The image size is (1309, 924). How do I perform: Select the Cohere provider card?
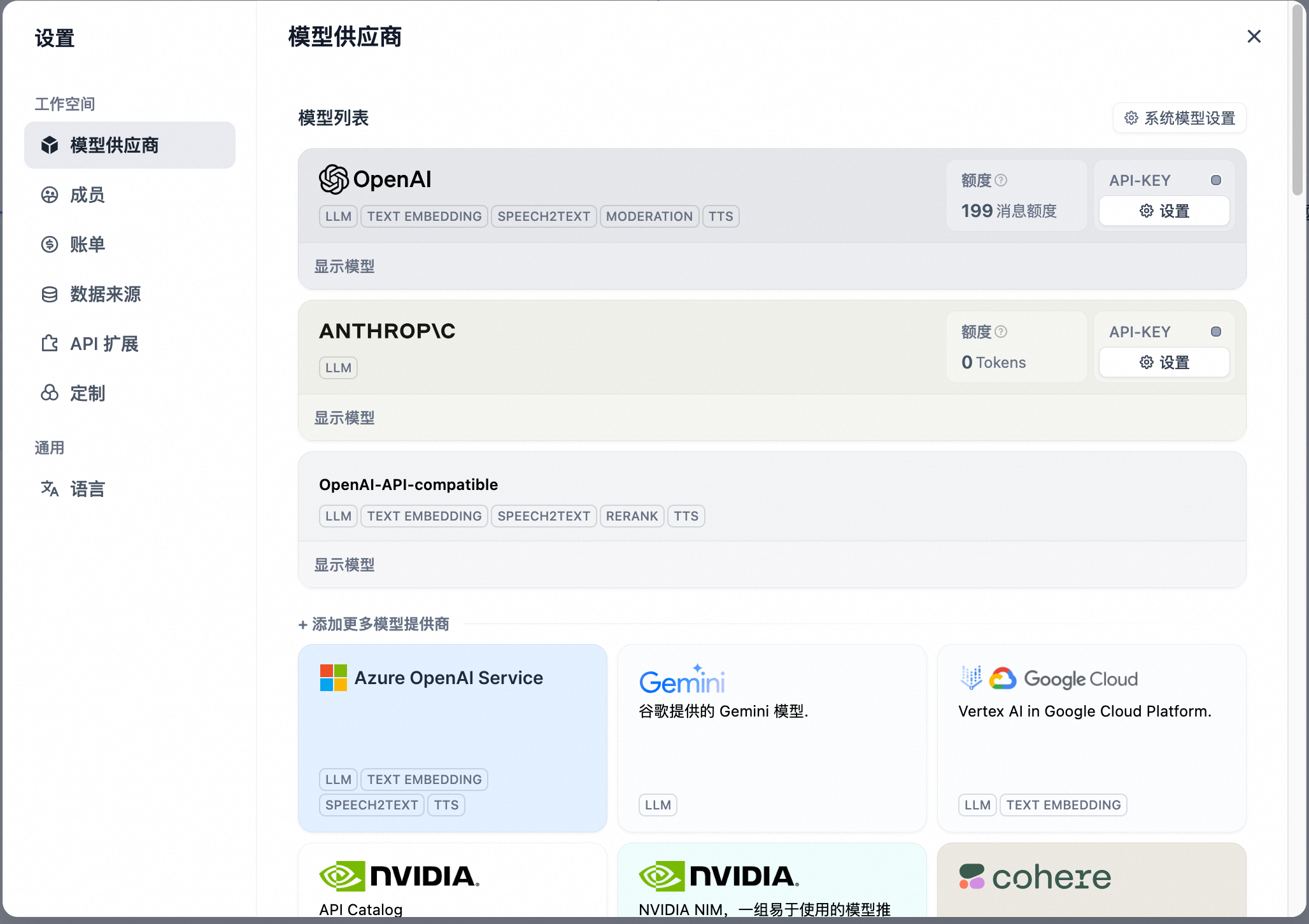(x=1092, y=881)
